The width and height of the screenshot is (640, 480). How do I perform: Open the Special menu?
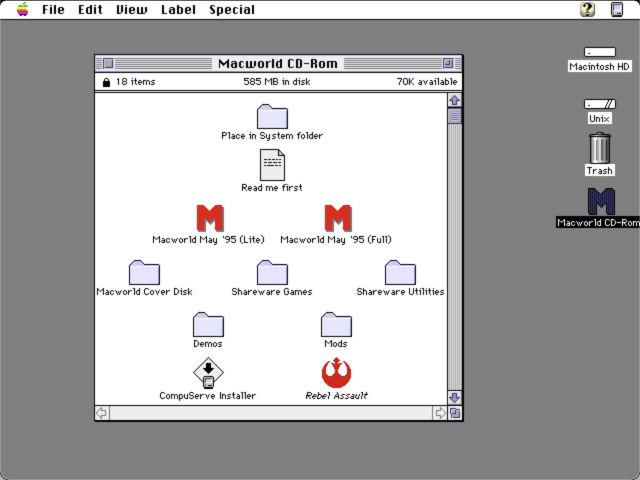(232, 9)
